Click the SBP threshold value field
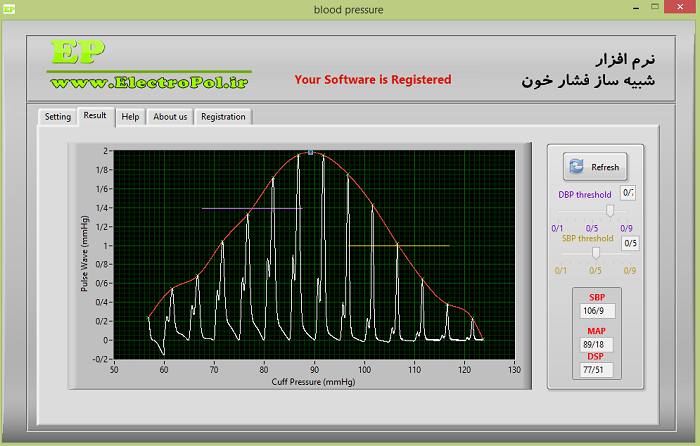Viewport: 700px width, 446px height. (x=630, y=243)
